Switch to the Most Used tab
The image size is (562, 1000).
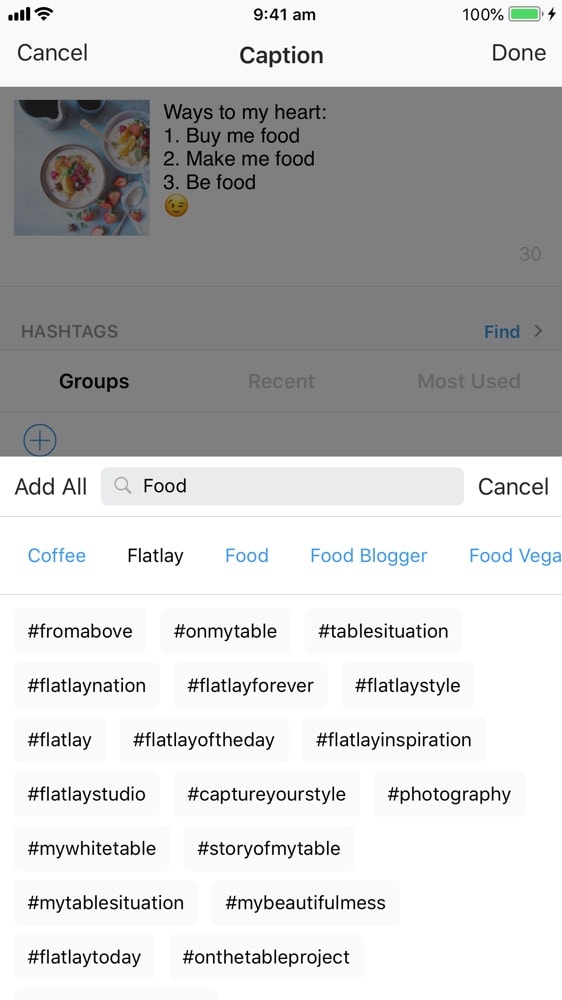[469, 381]
